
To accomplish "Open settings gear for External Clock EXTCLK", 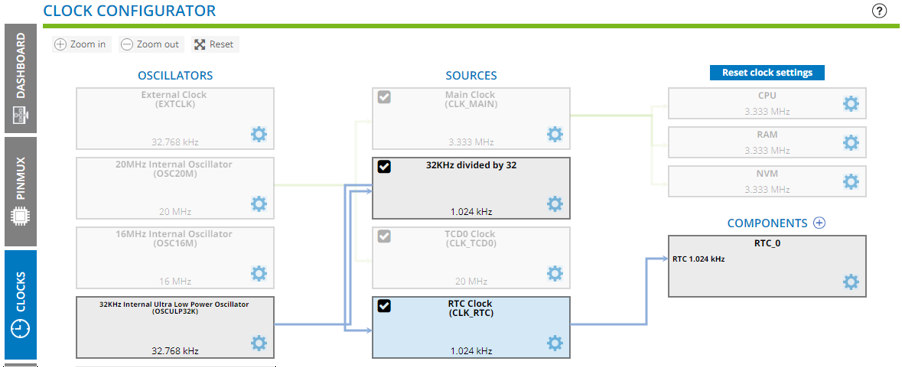I will pyautogui.click(x=259, y=135).
